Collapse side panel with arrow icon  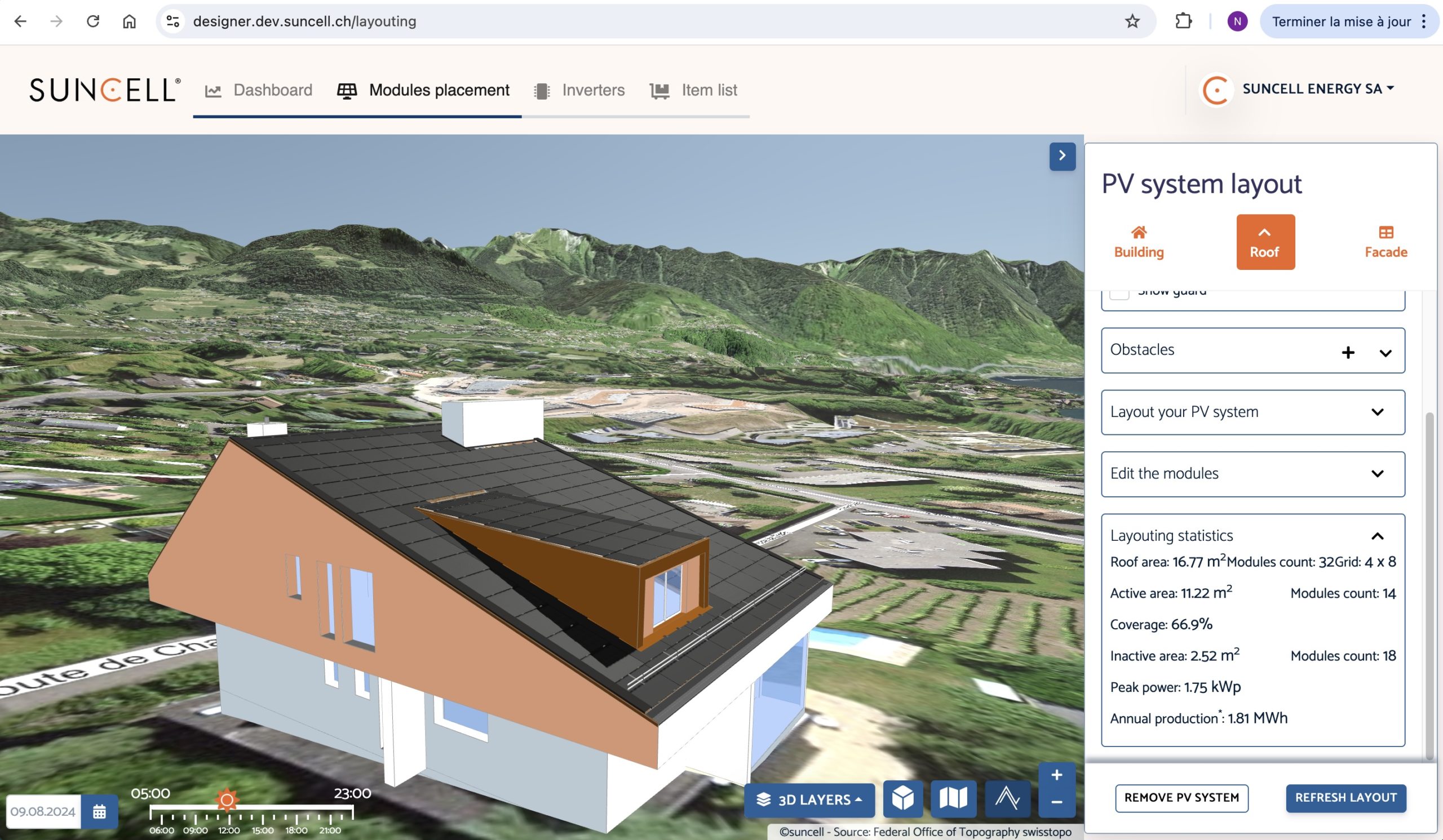1062,155
